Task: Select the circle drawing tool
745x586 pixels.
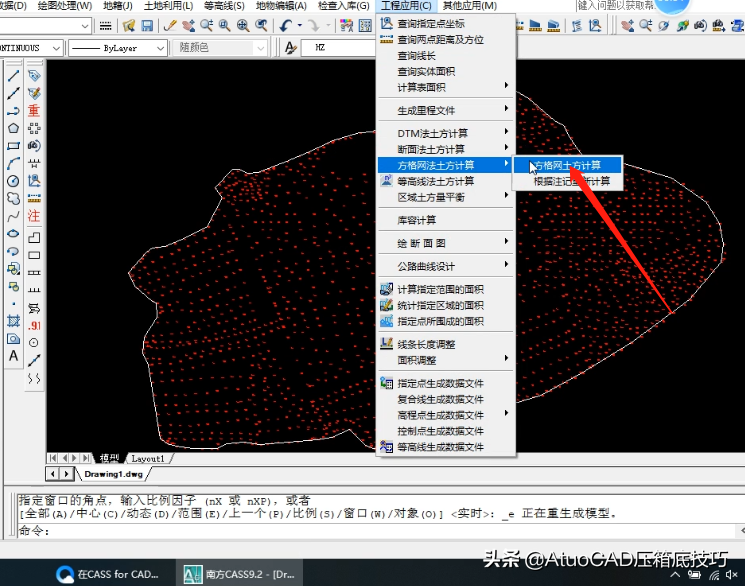Action: pyautogui.click(x=13, y=181)
